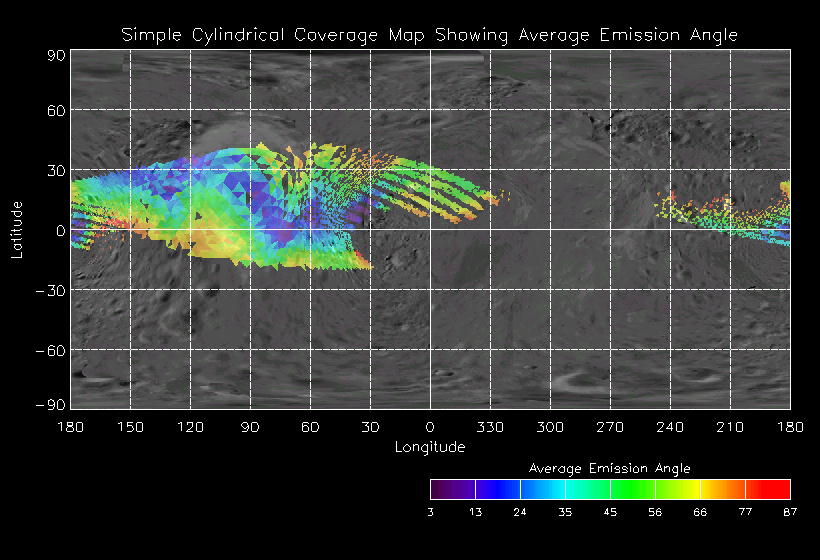Click the yellow-green legend segment 56–66
The width and height of the screenshot is (820, 560).
pos(678,489)
